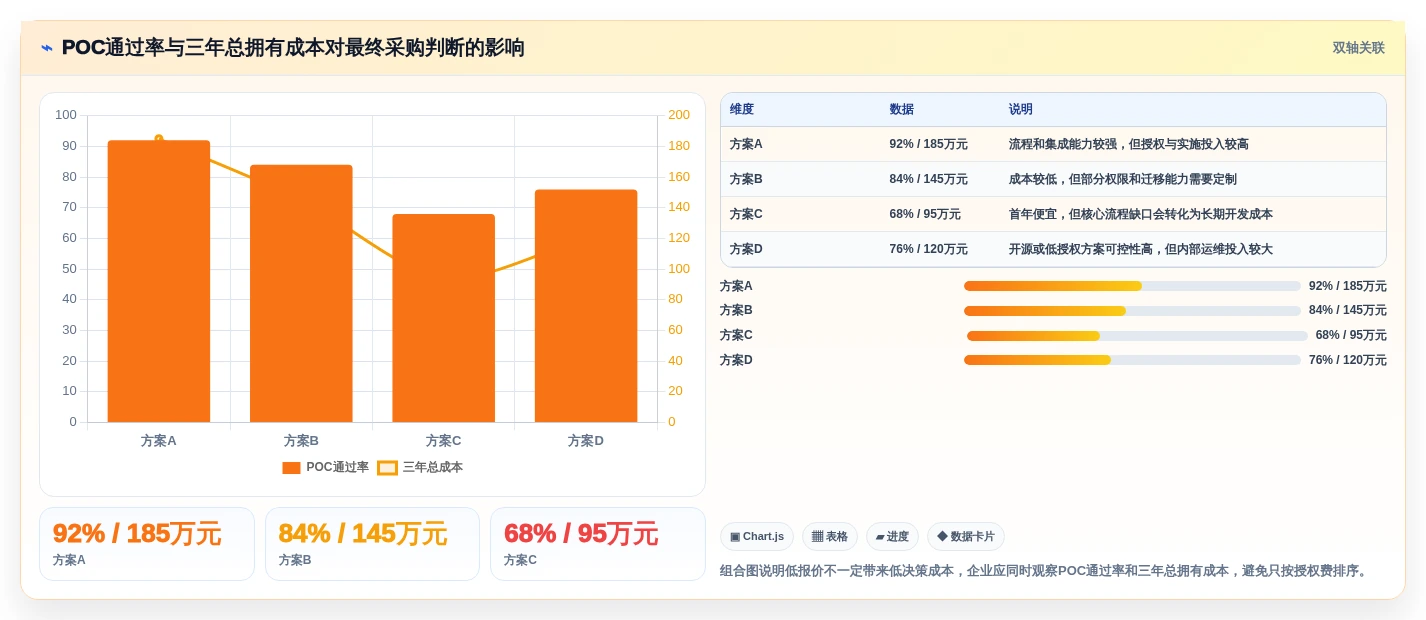This screenshot has width=1426, height=620.
Task: Click the 方案A table row label
Action: click(x=746, y=144)
